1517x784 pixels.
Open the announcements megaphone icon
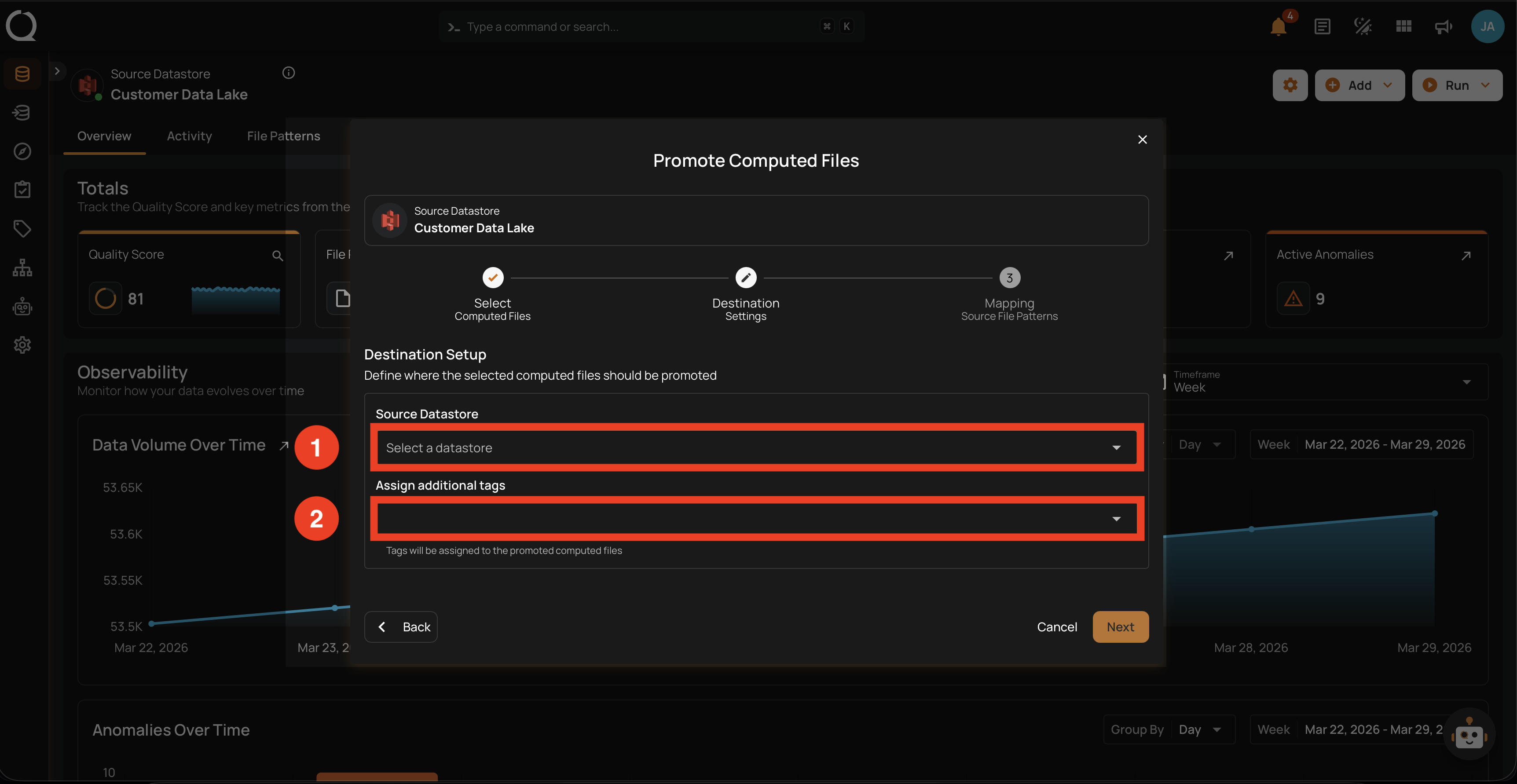coord(1444,26)
